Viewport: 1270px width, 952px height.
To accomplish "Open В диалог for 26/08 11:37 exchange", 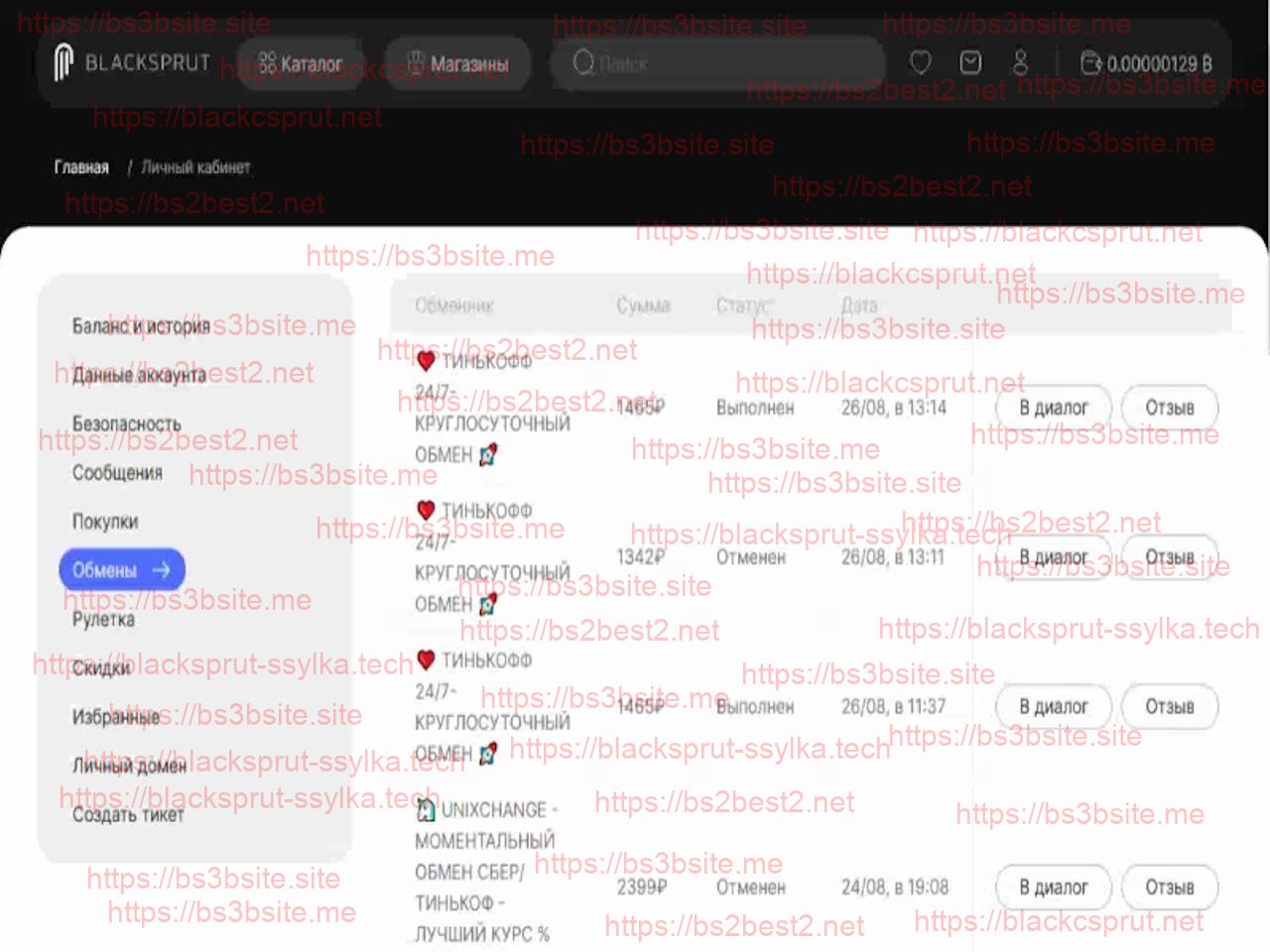I will click(x=1054, y=707).
